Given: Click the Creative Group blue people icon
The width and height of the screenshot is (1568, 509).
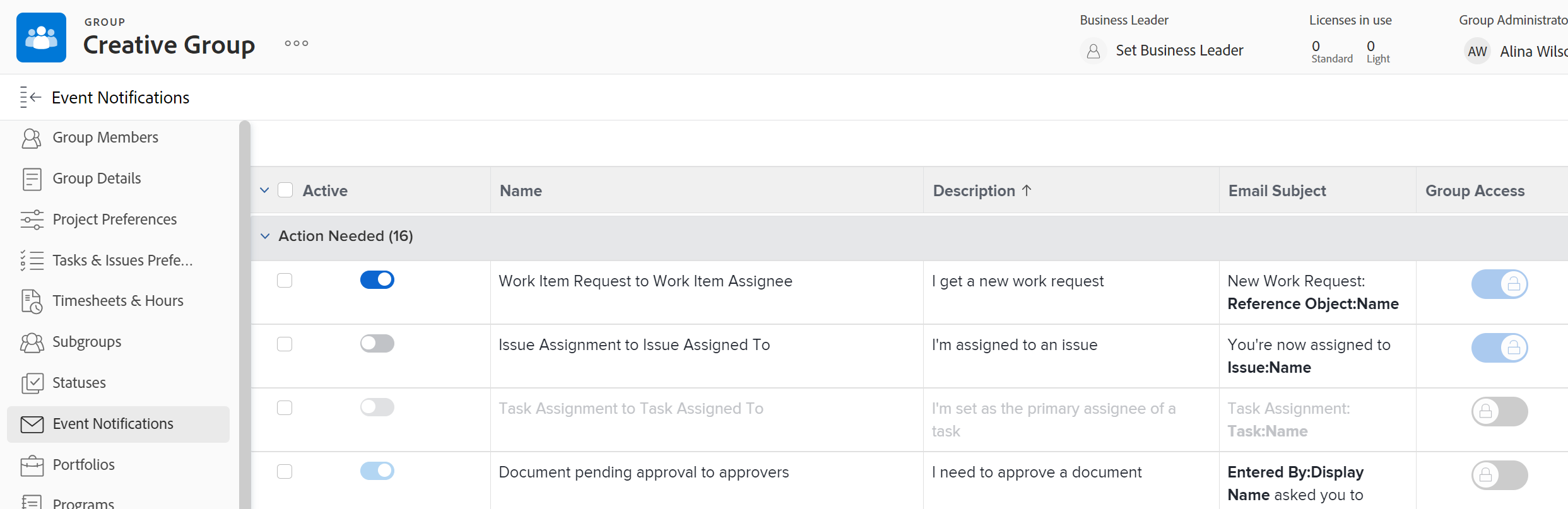Looking at the screenshot, I should (x=42, y=38).
